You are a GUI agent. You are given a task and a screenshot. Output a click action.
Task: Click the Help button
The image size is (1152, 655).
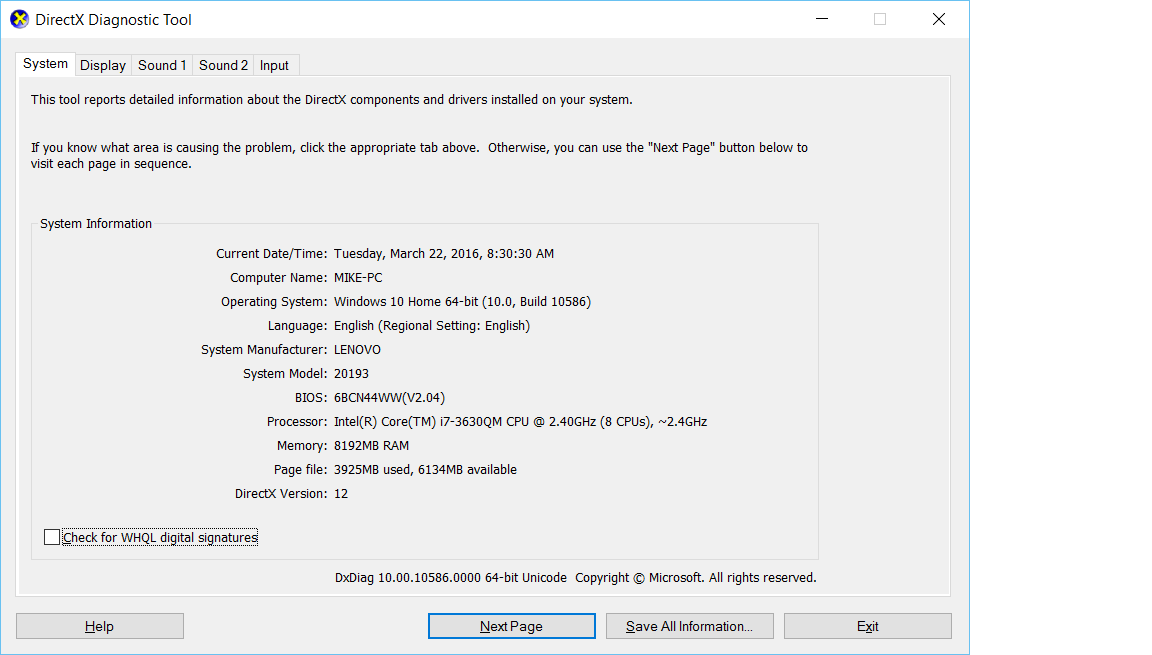coord(100,626)
